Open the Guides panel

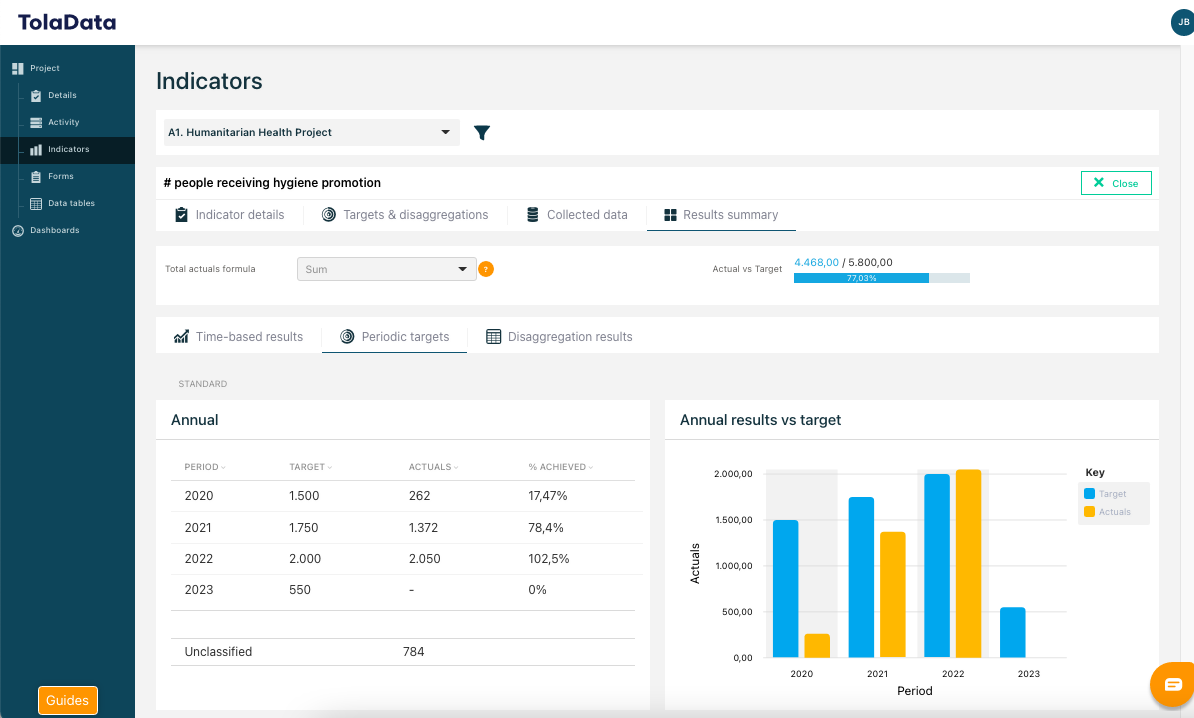point(67,700)
